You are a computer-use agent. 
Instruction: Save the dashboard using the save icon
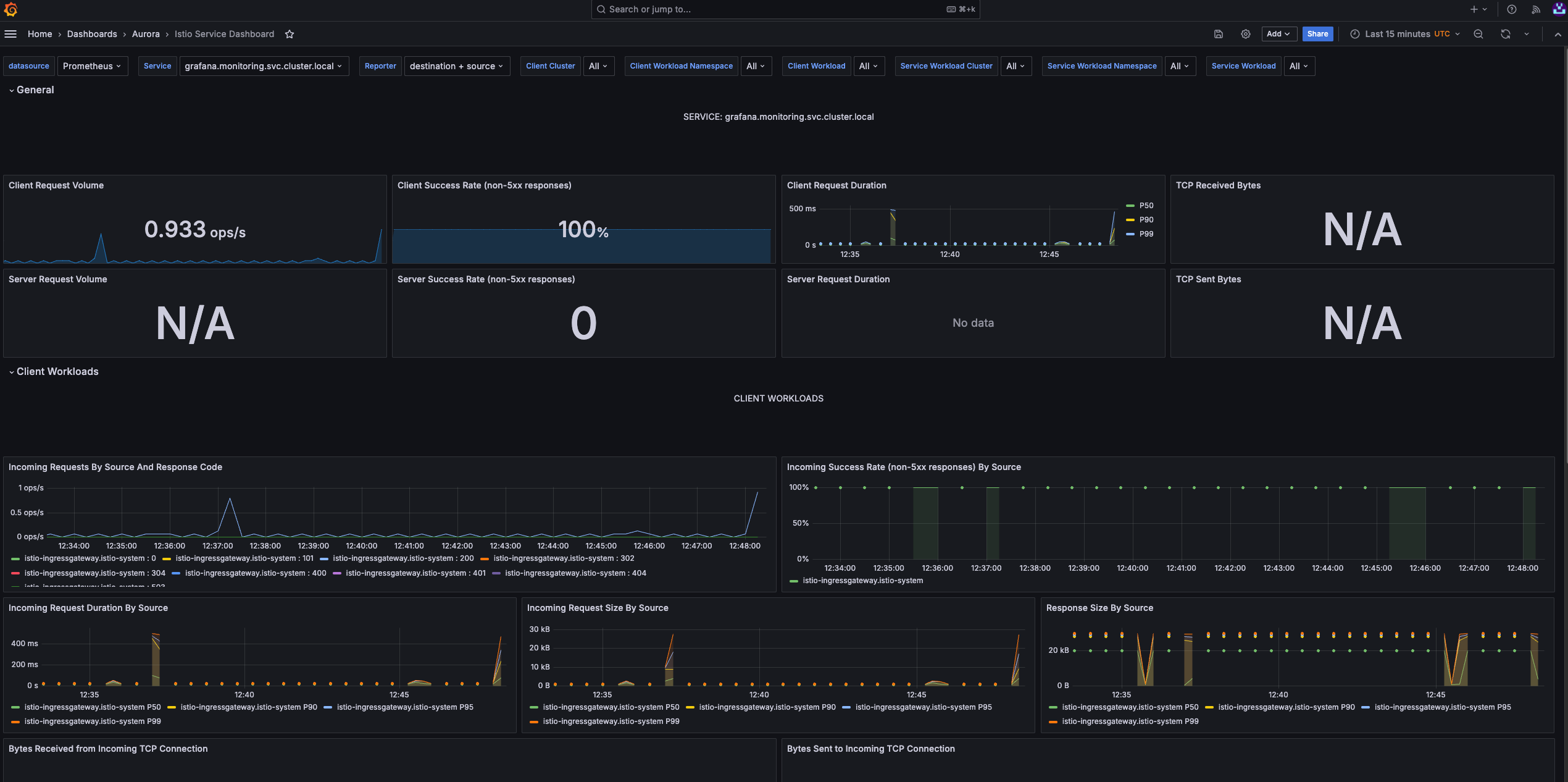[1219, 34]
